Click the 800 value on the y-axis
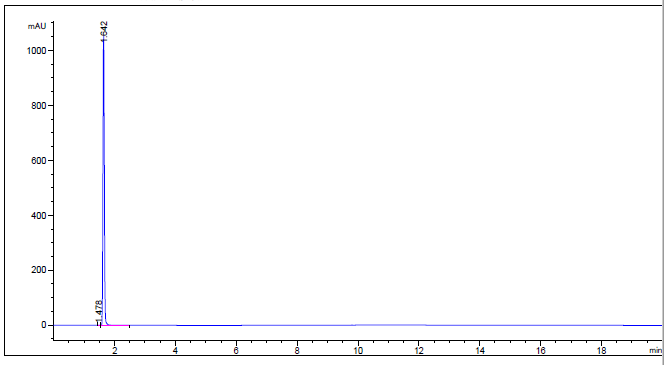Viewport: 664px width, 365px height. (40, 105)
